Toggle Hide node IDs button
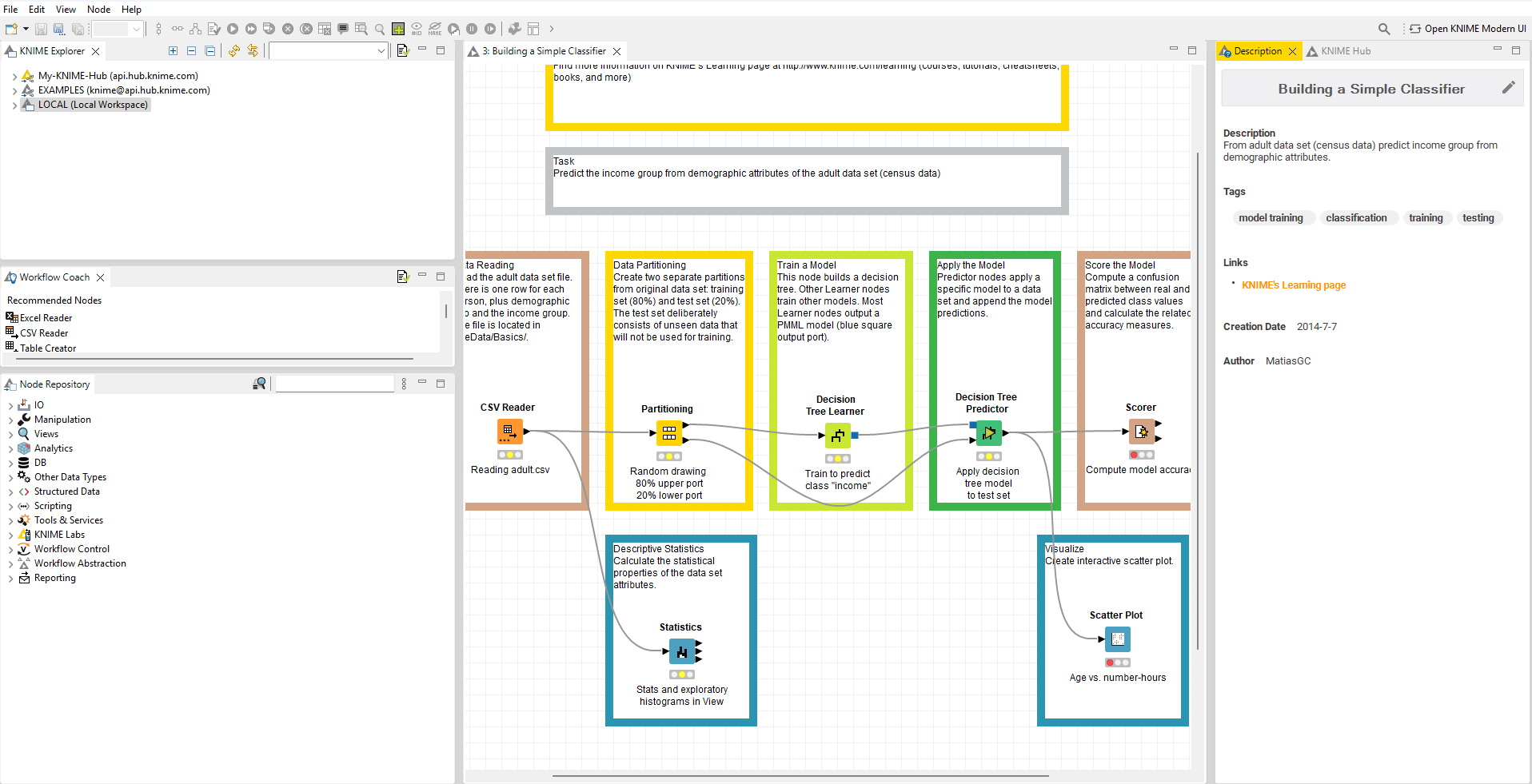Image resolution: width=1532 pixels, height=784 pixels. tap(417, 29)
